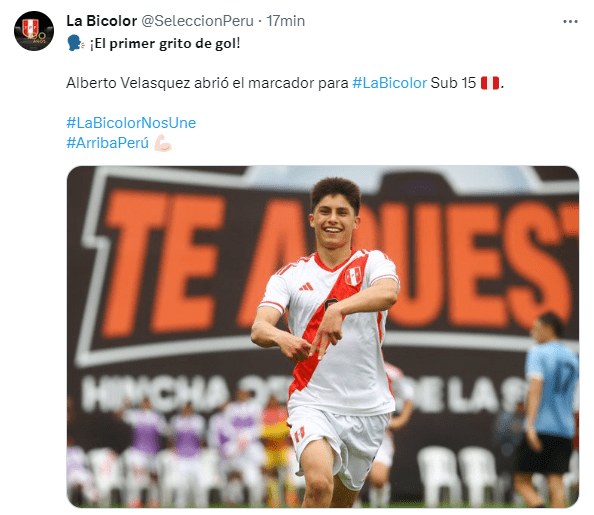Select the #ArribaPerú hashtag

pos(108,143)
